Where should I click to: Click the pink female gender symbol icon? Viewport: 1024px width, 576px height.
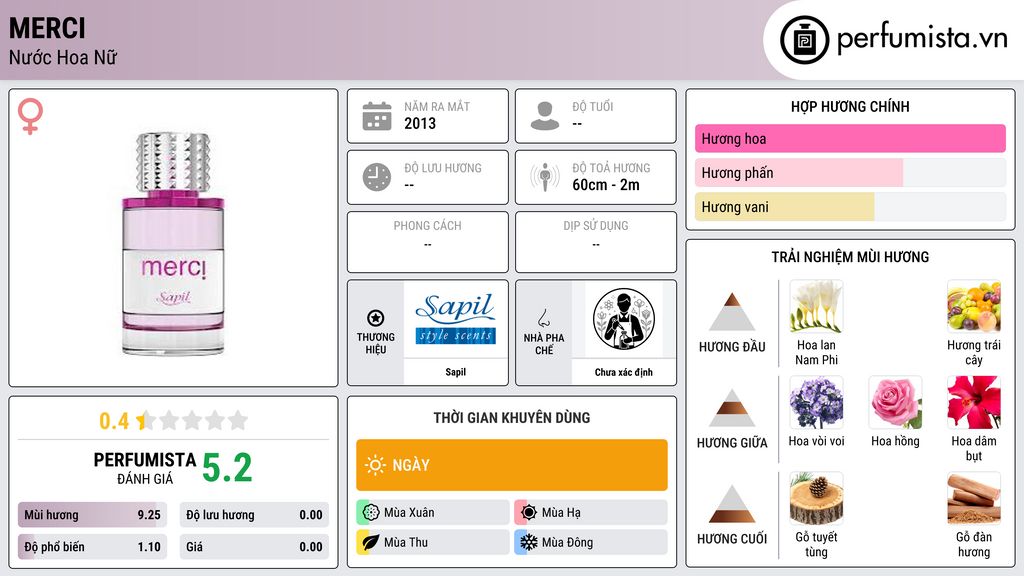click(30, 116)
